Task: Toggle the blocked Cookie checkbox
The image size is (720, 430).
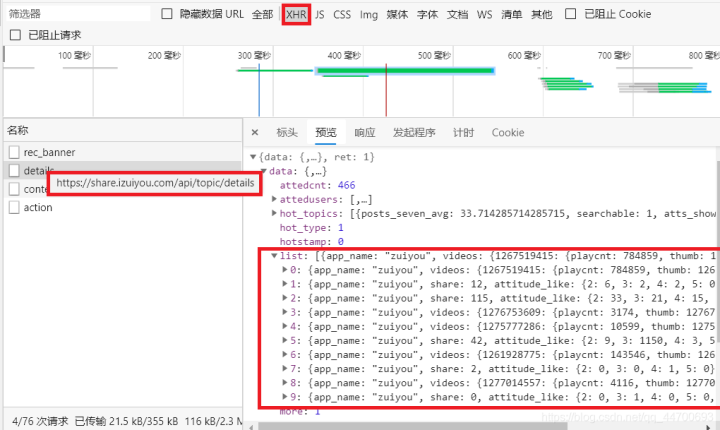Action: point(570,14)
